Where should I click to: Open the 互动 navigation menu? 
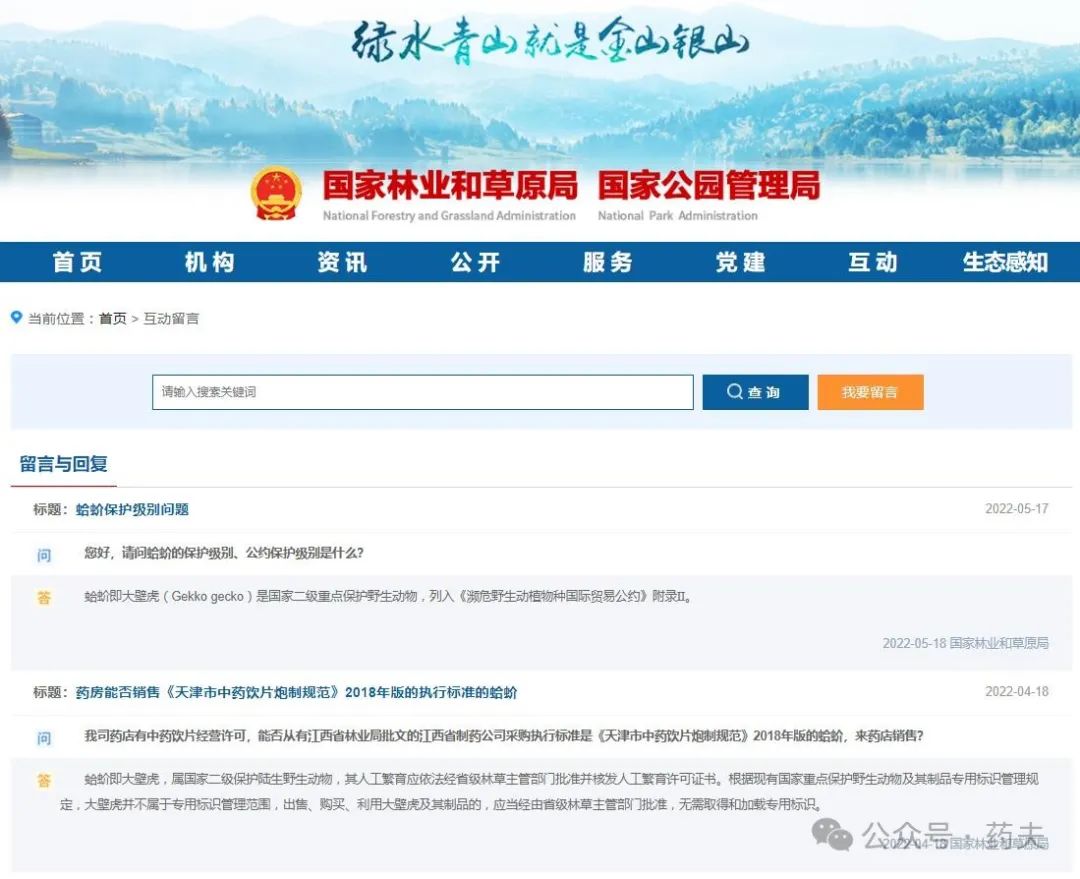[872, 262]
